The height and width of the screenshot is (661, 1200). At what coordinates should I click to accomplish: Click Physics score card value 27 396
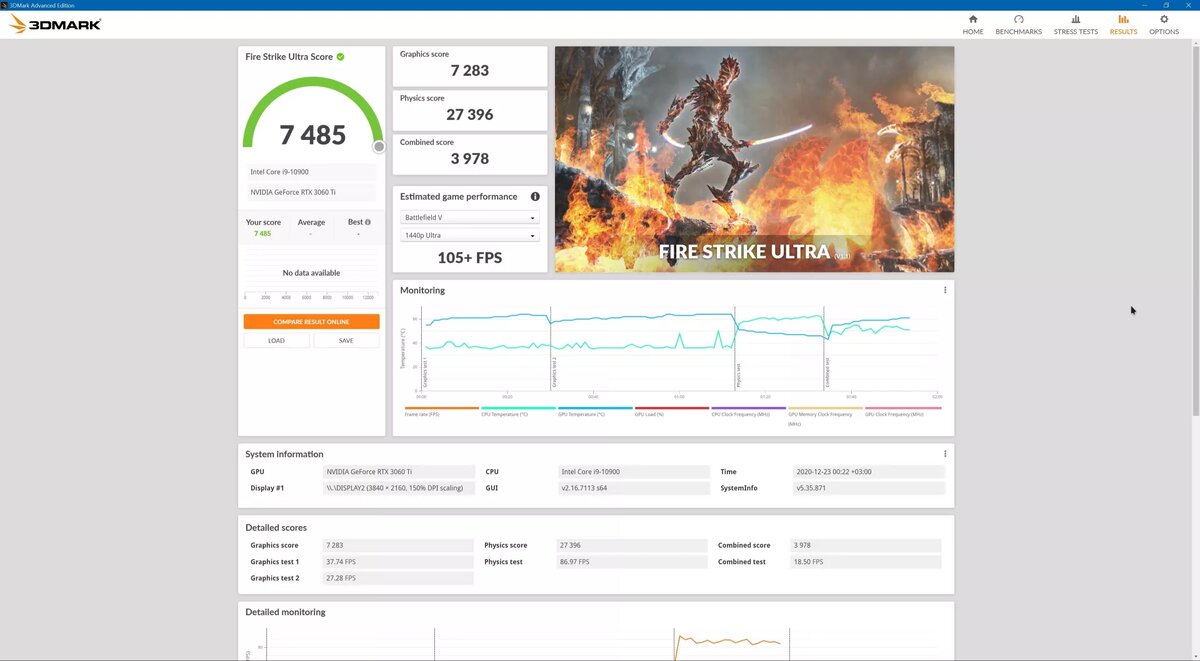pos(470,114)
